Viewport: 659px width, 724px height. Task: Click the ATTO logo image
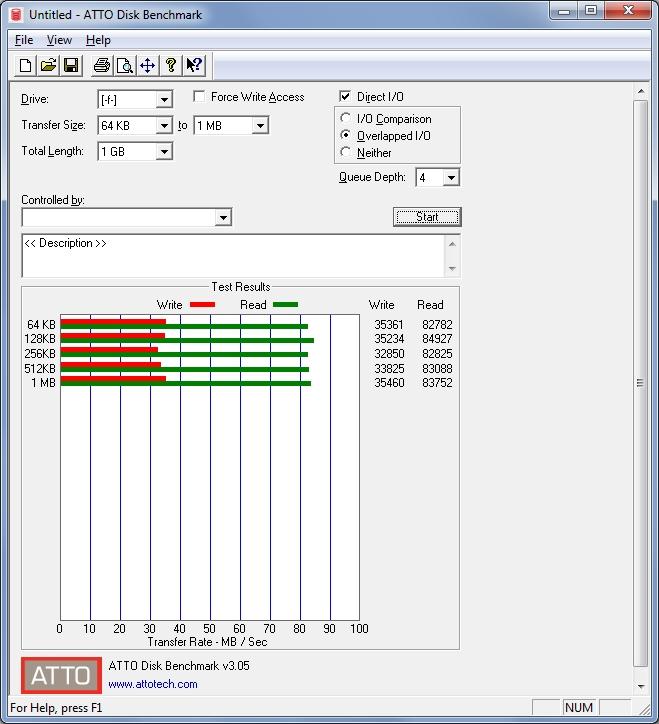click(x=61, y=675)
